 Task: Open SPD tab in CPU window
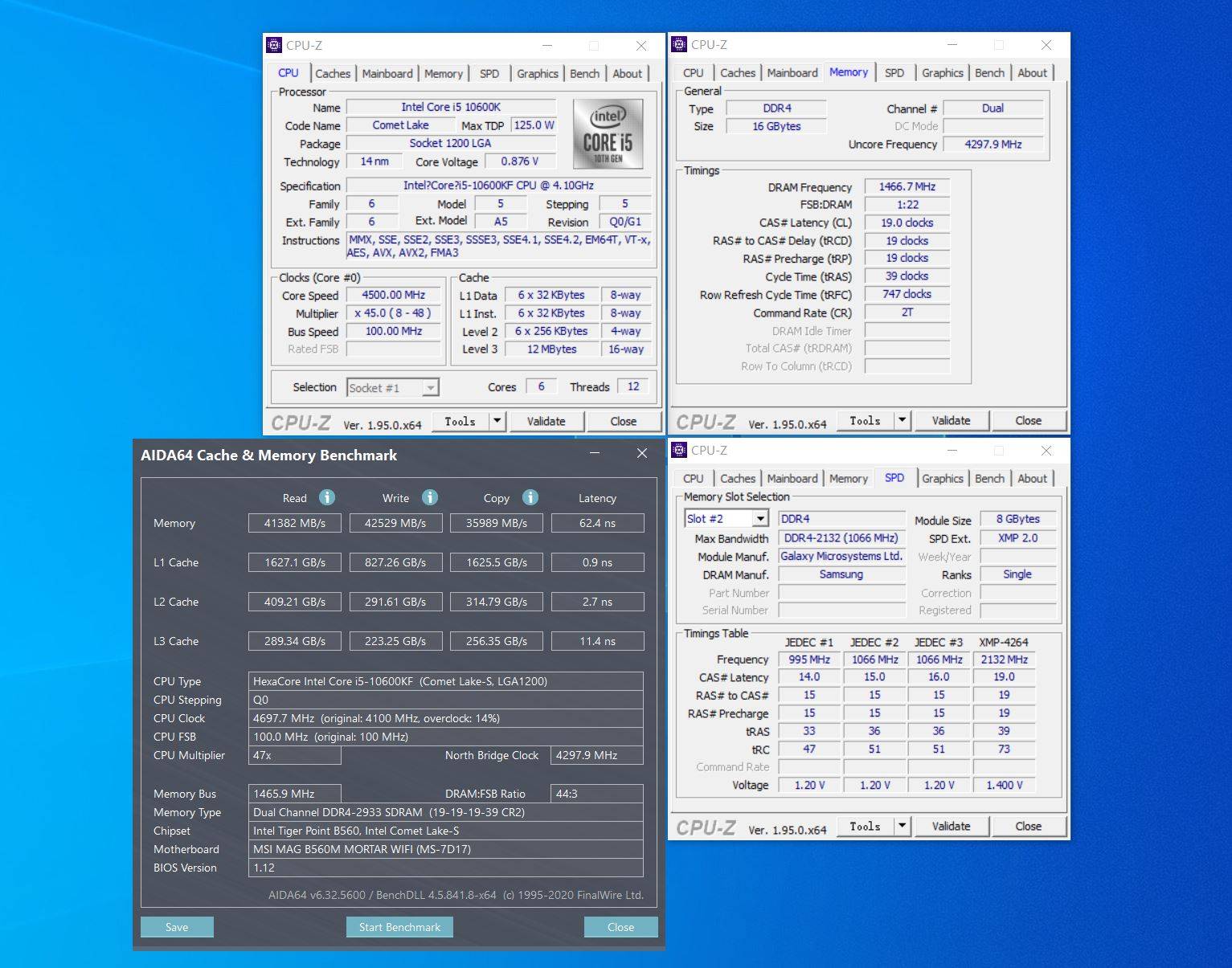pyautogui.click(x=489, y=73)
